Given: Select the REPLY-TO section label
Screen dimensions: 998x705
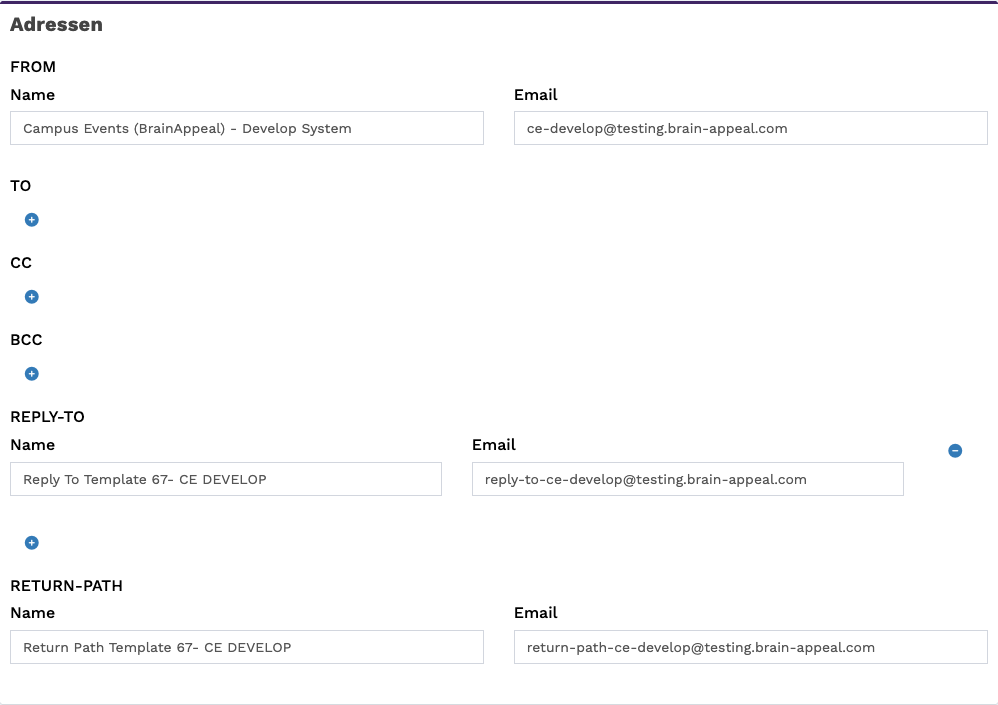Looking at the screenshot, I should click(x=48, y=417).
